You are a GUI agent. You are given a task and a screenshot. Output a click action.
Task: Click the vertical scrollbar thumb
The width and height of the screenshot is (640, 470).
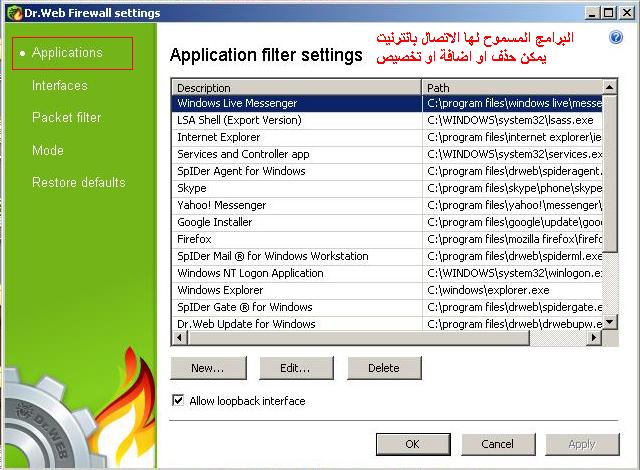(x=609, y=173)
